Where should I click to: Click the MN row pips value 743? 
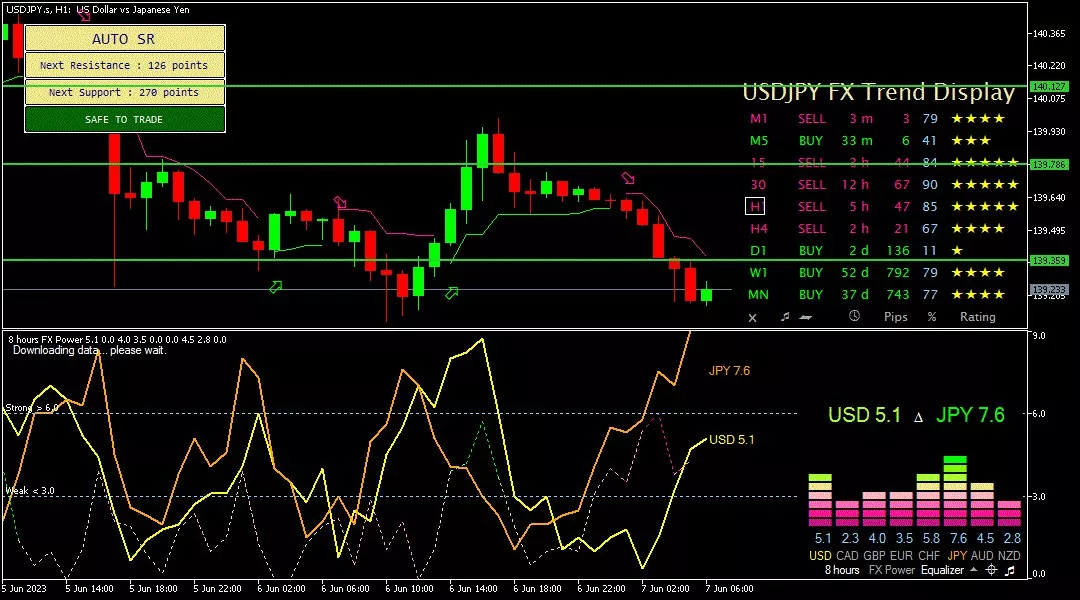(897, 295)
